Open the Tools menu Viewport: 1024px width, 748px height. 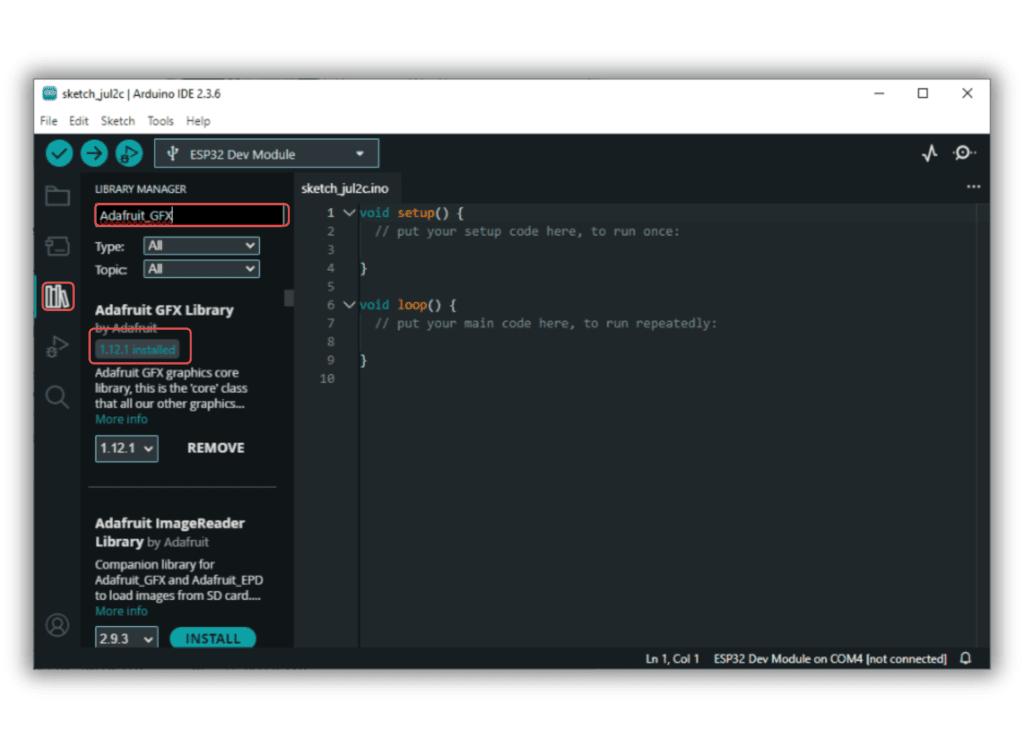[160, 121]
